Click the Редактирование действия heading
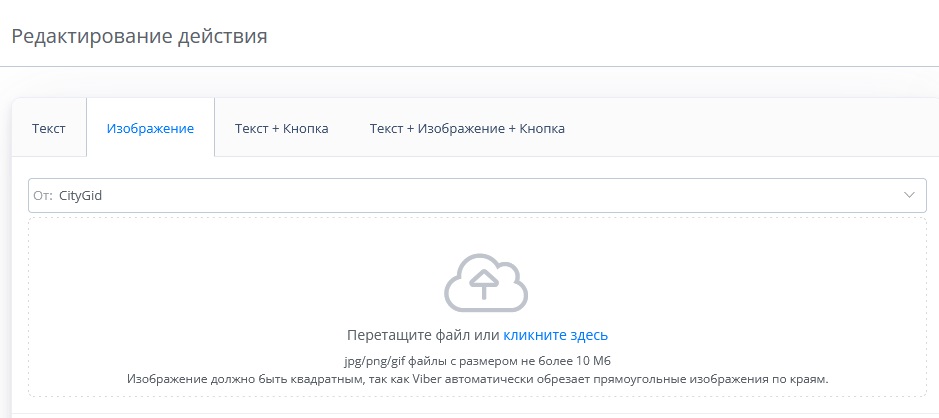 click(x=139, y=36)
